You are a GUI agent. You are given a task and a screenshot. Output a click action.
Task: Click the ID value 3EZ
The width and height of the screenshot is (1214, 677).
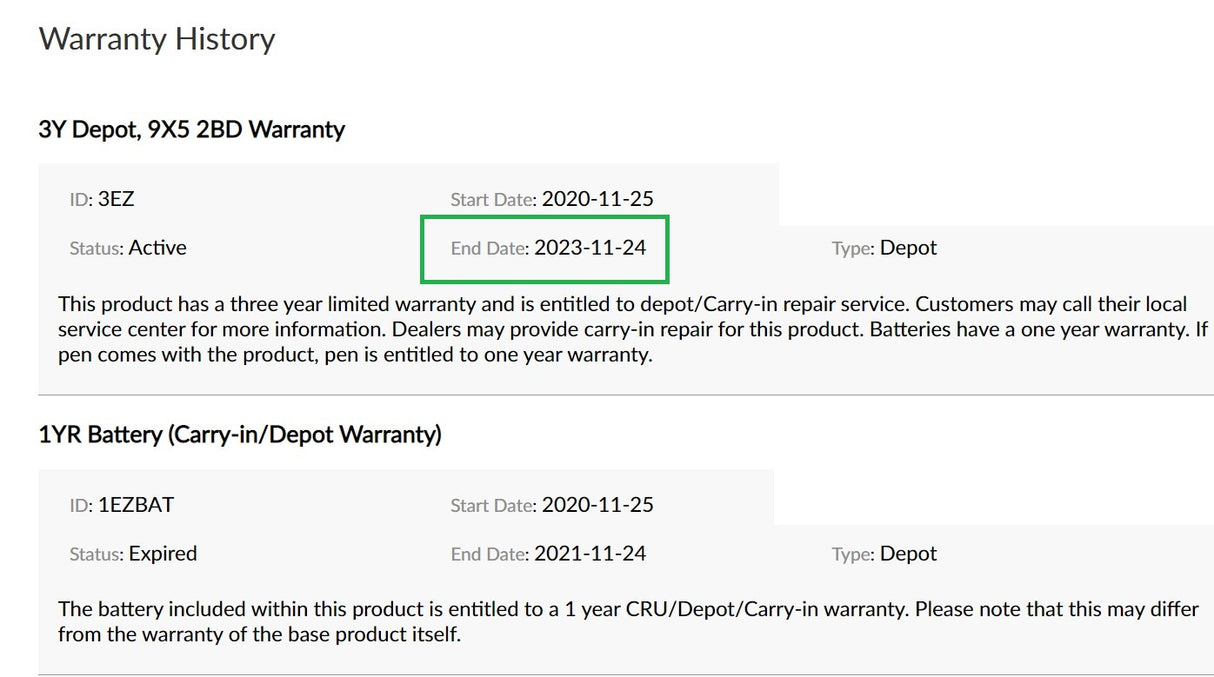tap(116, 199)
